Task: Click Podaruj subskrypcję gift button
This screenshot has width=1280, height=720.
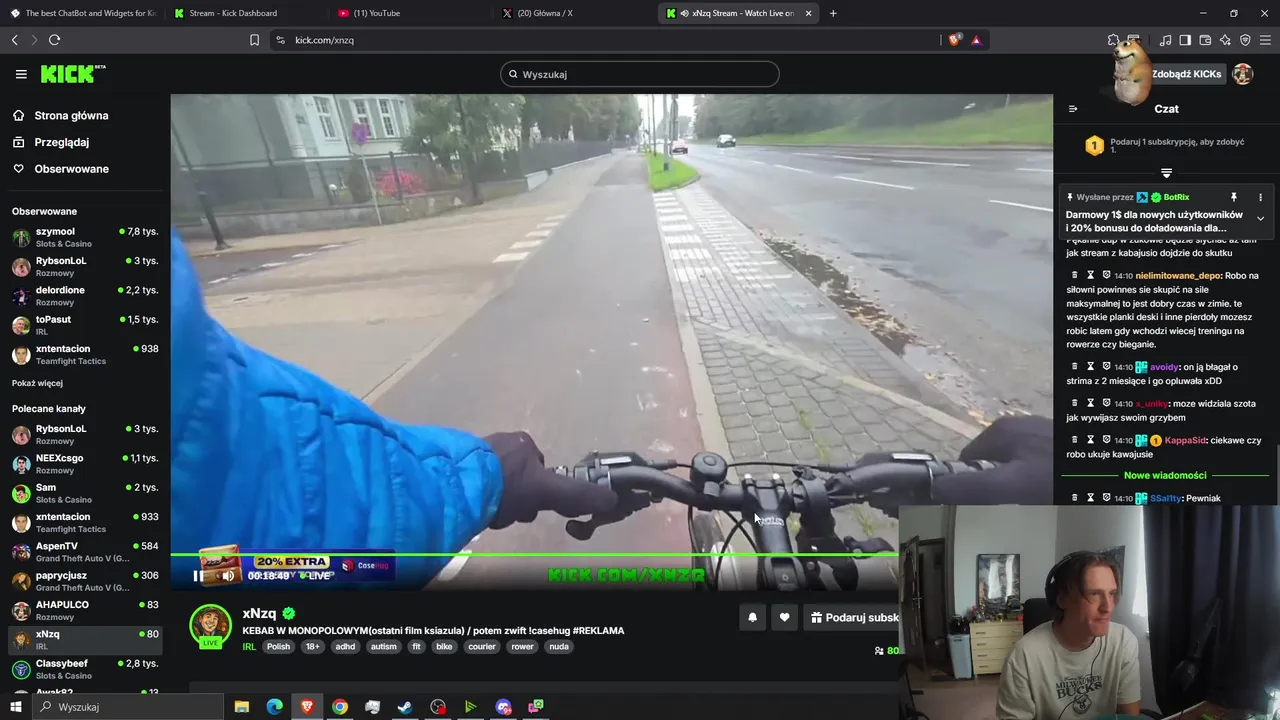Action: coord(852,618)
